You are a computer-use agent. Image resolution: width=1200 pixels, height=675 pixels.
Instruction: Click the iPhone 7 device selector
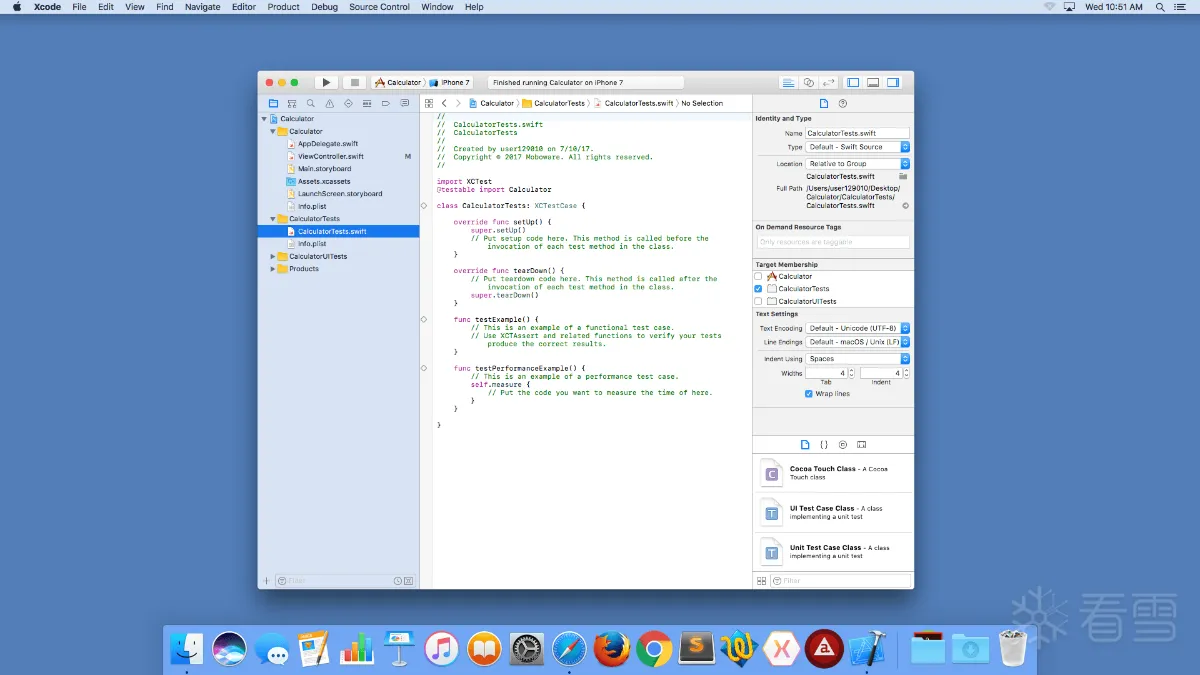coord(454,83)
